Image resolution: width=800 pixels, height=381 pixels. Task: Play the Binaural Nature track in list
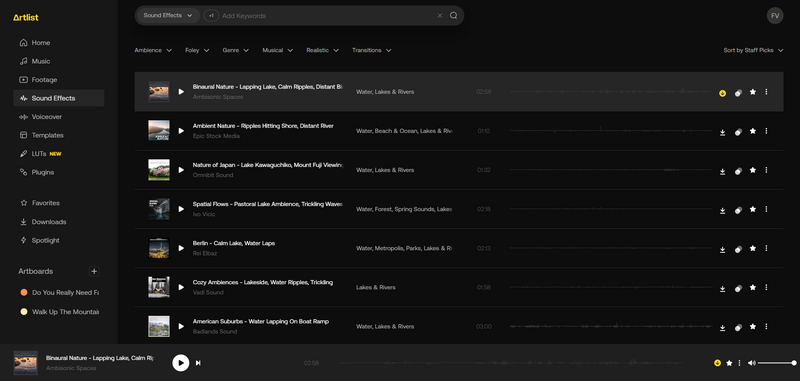tap(181, 92)
